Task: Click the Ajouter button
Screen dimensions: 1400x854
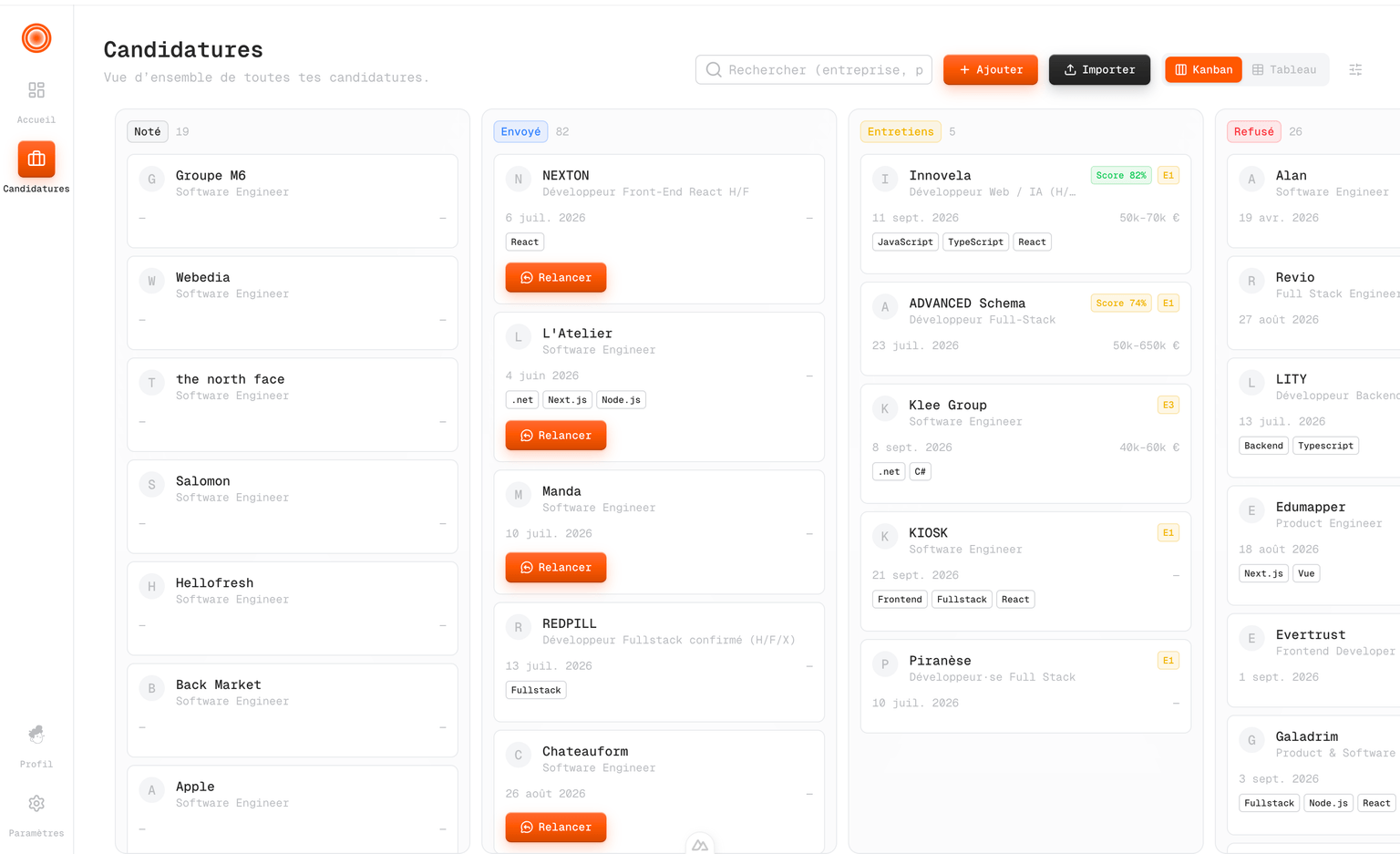Action: [991, 69]
